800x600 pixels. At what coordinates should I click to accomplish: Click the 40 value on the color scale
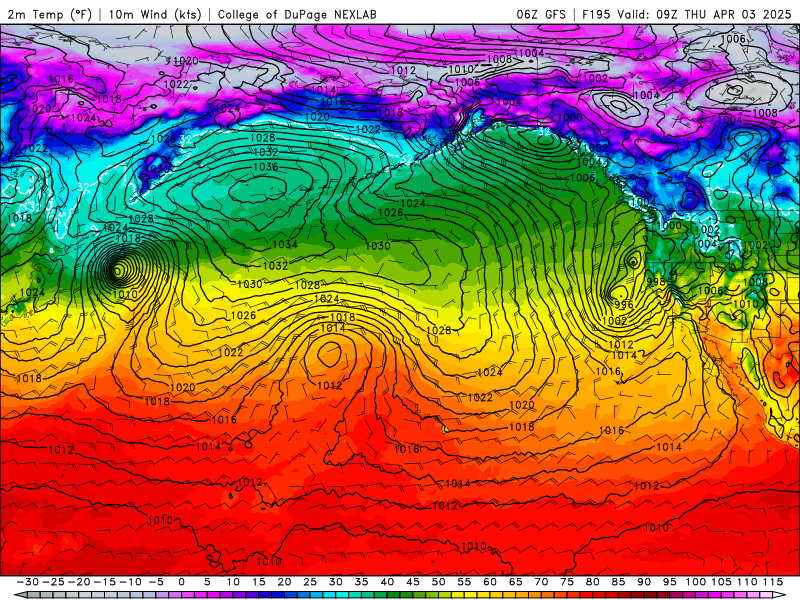coord(387,582)
